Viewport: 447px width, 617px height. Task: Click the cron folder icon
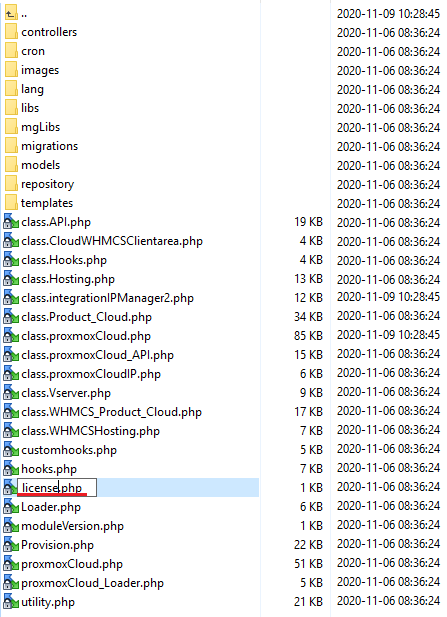pyautogui.click(x=11, y=51)
